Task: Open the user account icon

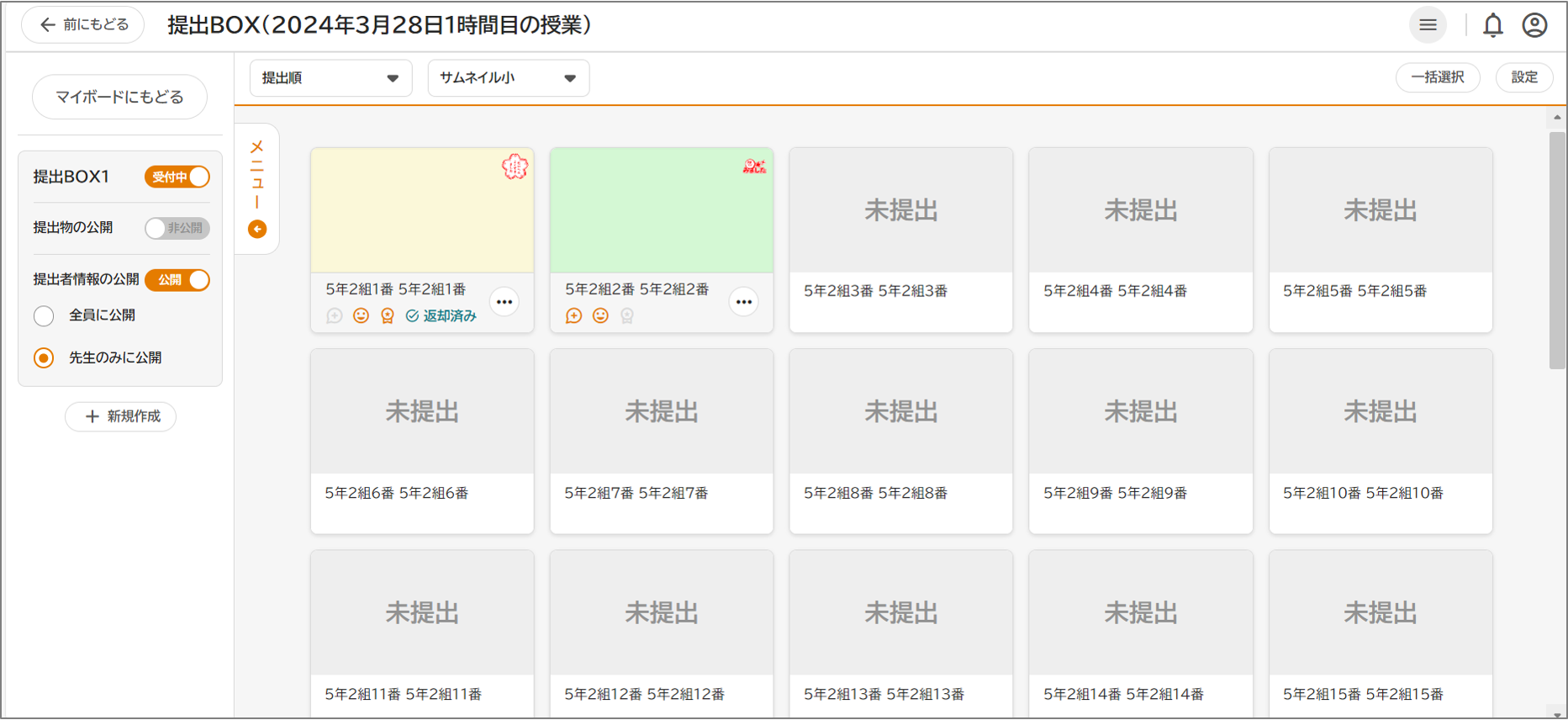Action: point(1534,25)
